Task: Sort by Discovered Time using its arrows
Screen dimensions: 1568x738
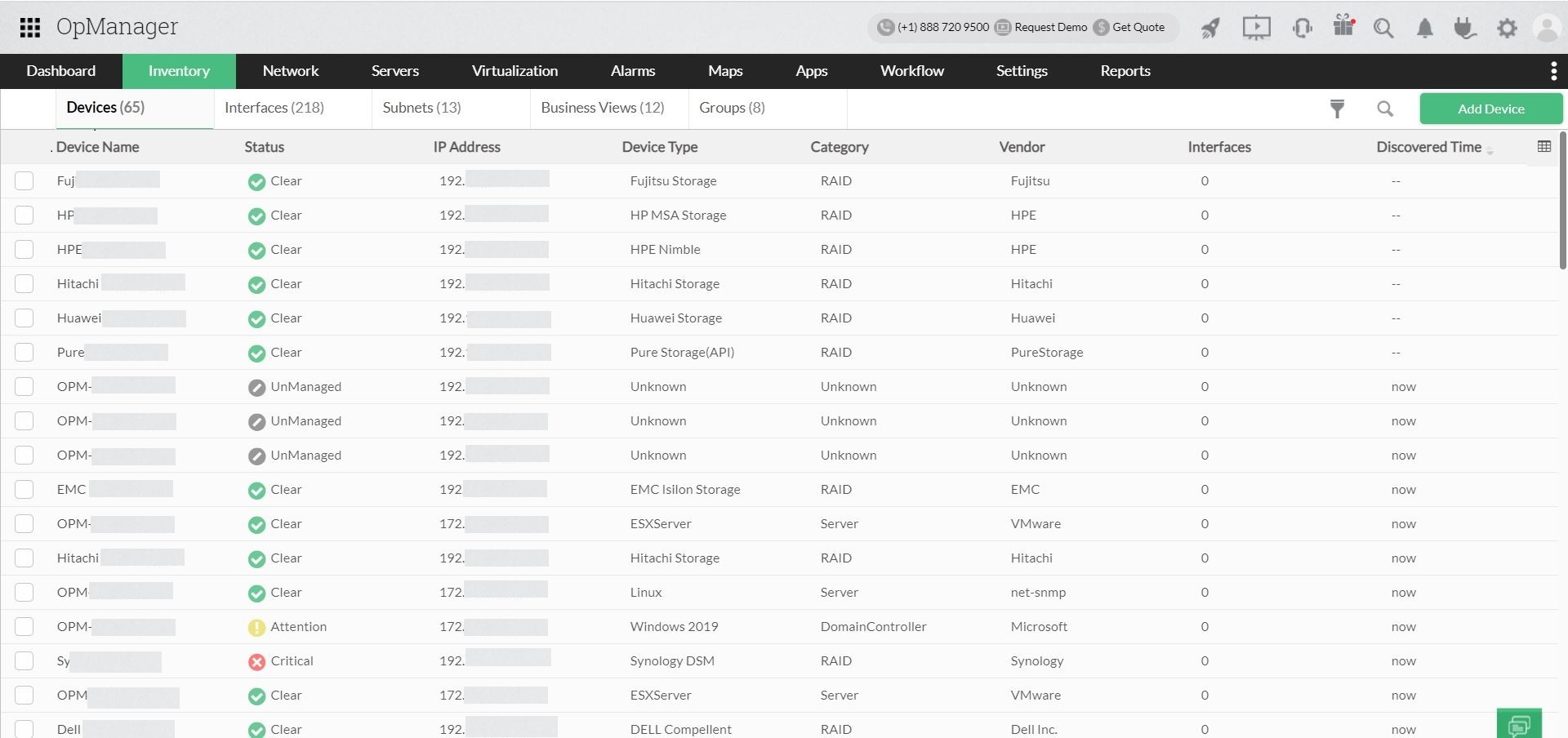Action: [1492, 149]
